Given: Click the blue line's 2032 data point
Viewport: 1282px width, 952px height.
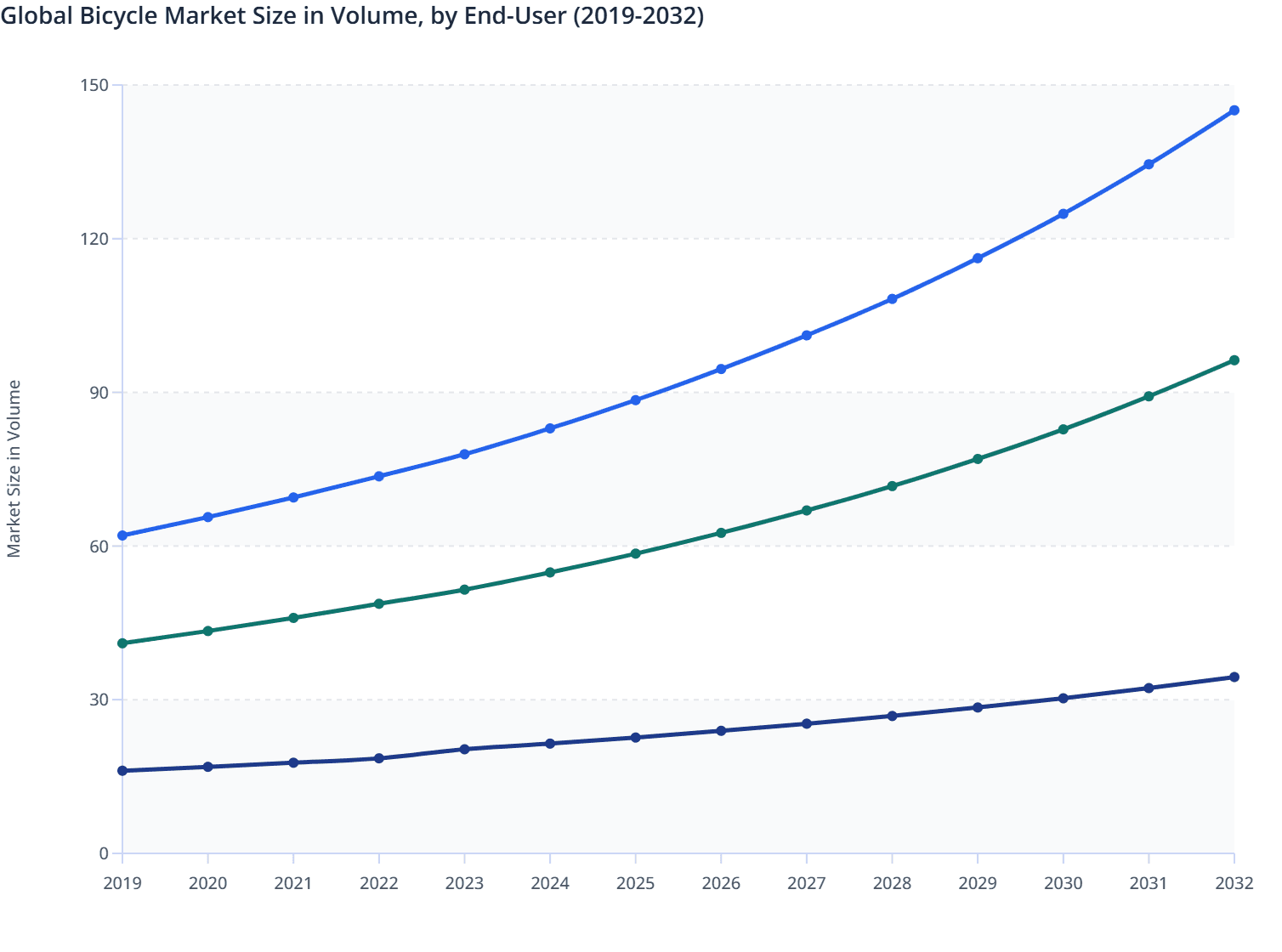Looking at the screenshot, I should [1234, 110].
